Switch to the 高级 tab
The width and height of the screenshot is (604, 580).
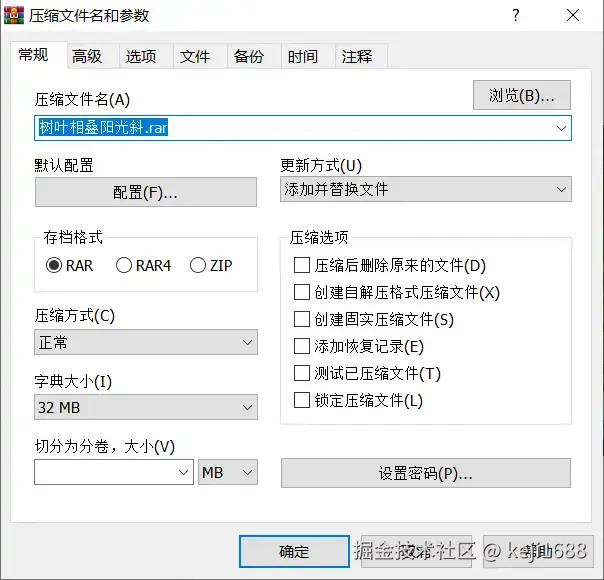click(87, 57)
